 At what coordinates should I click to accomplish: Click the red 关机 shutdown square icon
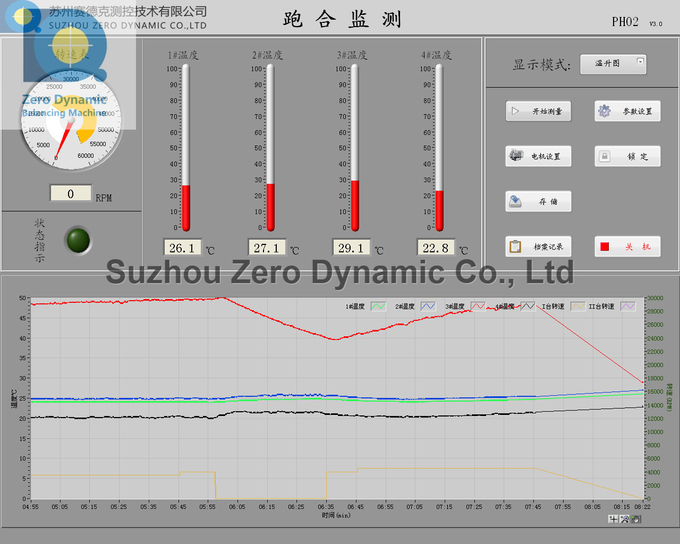pyautogui.click(x=604, y=246)
